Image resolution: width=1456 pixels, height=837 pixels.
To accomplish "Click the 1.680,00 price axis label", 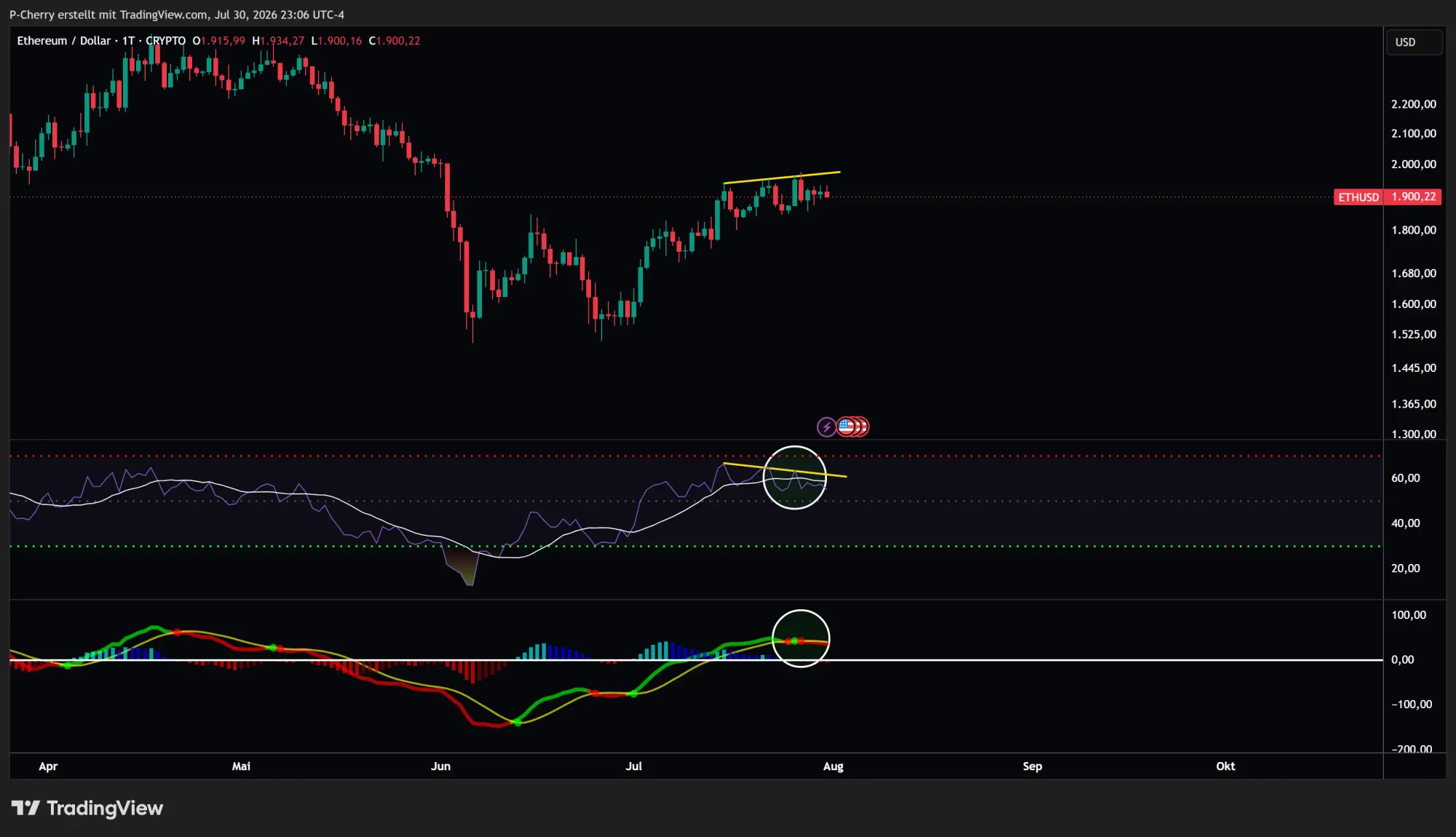I will coord(1414,274).
